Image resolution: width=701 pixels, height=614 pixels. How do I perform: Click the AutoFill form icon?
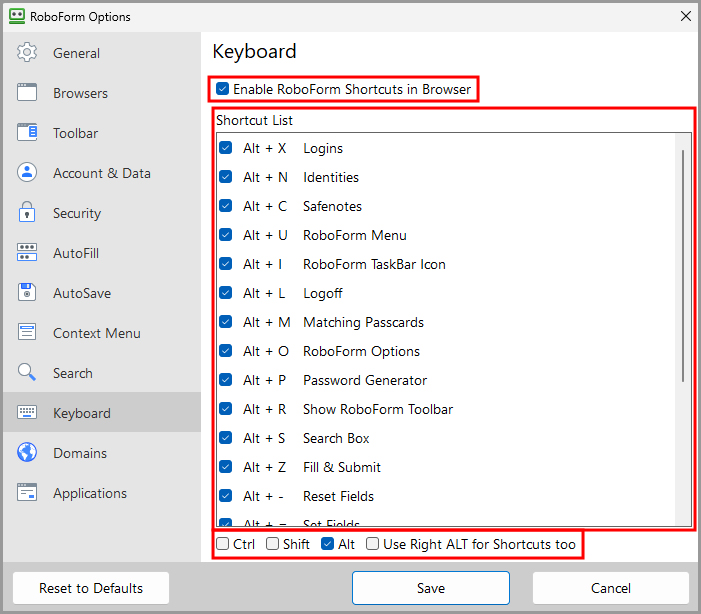coord(27,252)
